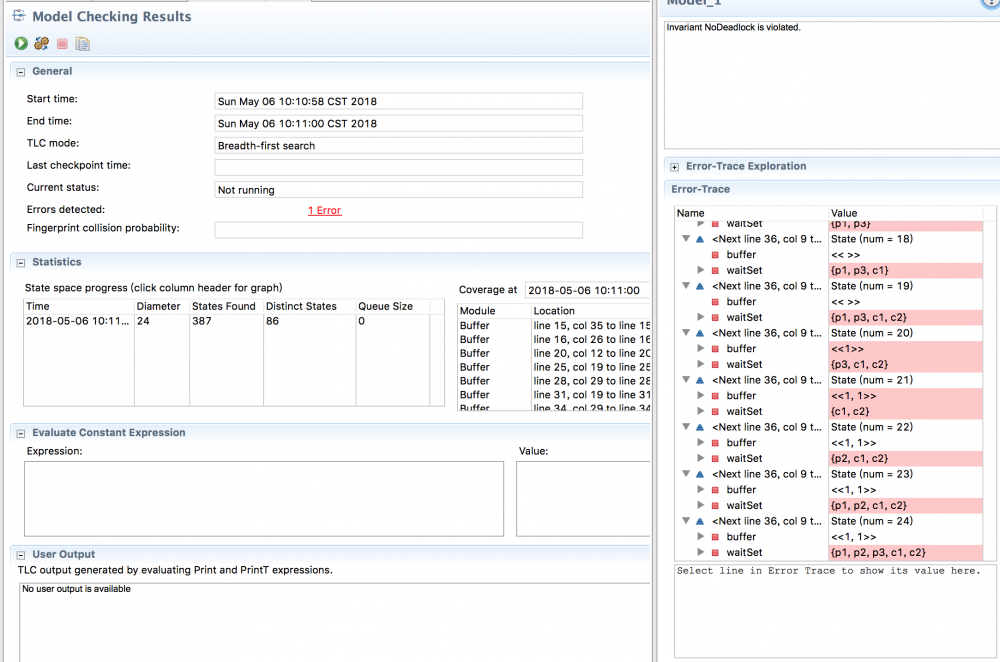
Task: Click the Name header in Error-Trace
Action: [751, 213]
